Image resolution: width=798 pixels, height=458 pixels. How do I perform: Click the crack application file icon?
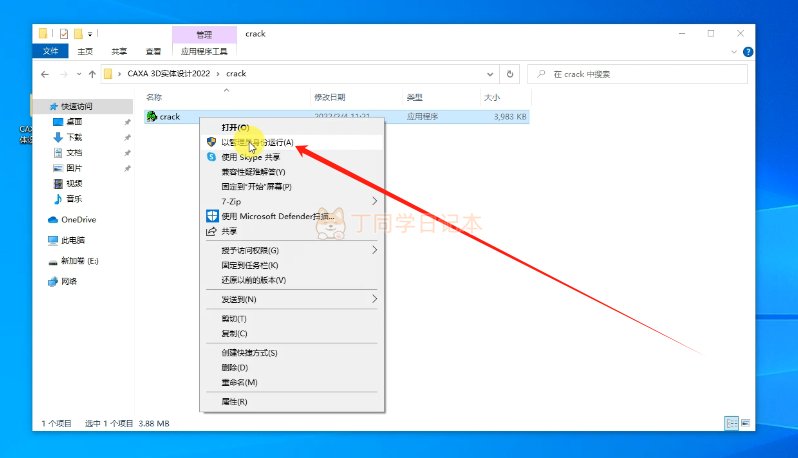pyautogui.click(x=152, y=117)
